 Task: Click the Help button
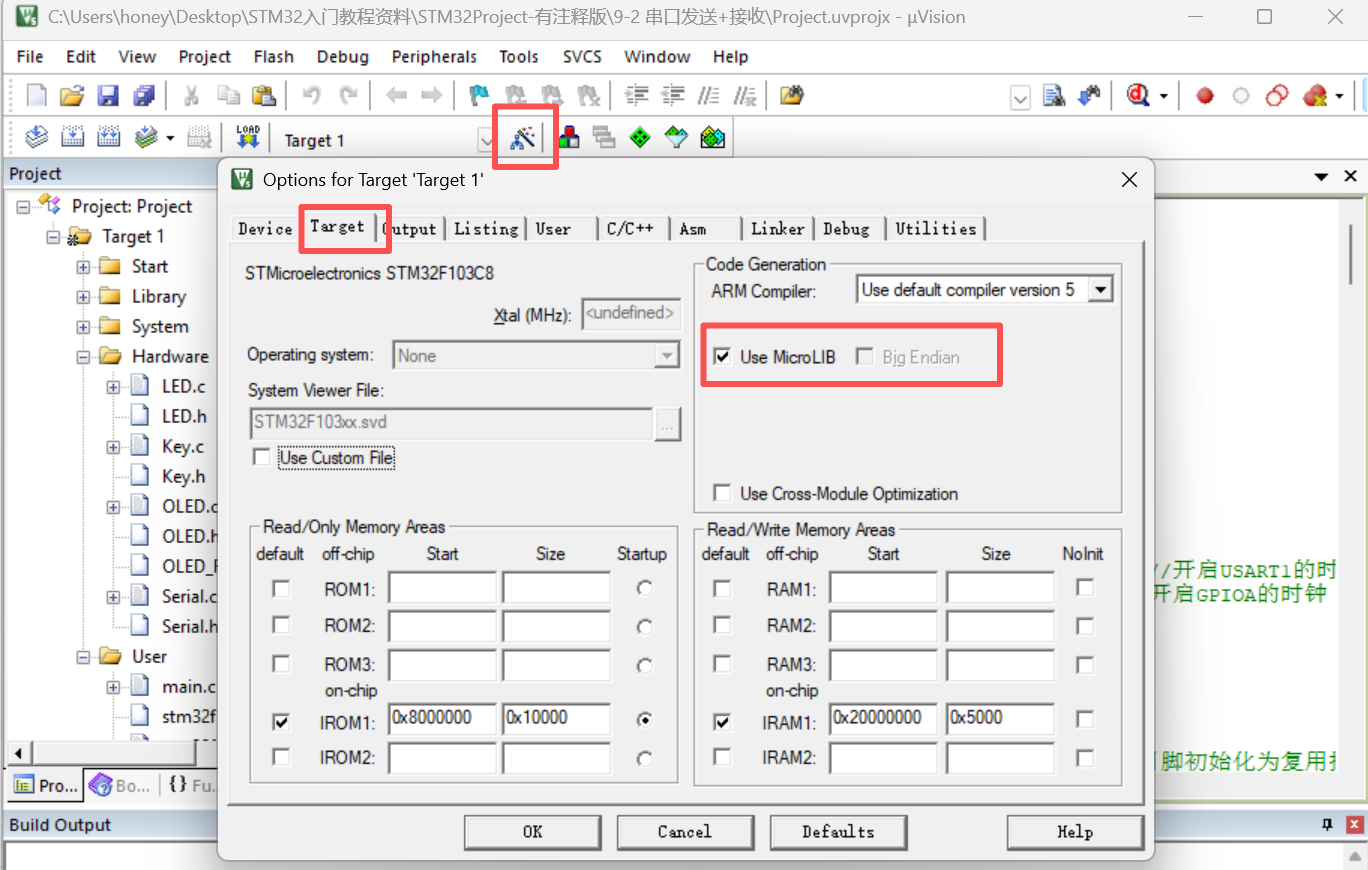[1075, 832]
